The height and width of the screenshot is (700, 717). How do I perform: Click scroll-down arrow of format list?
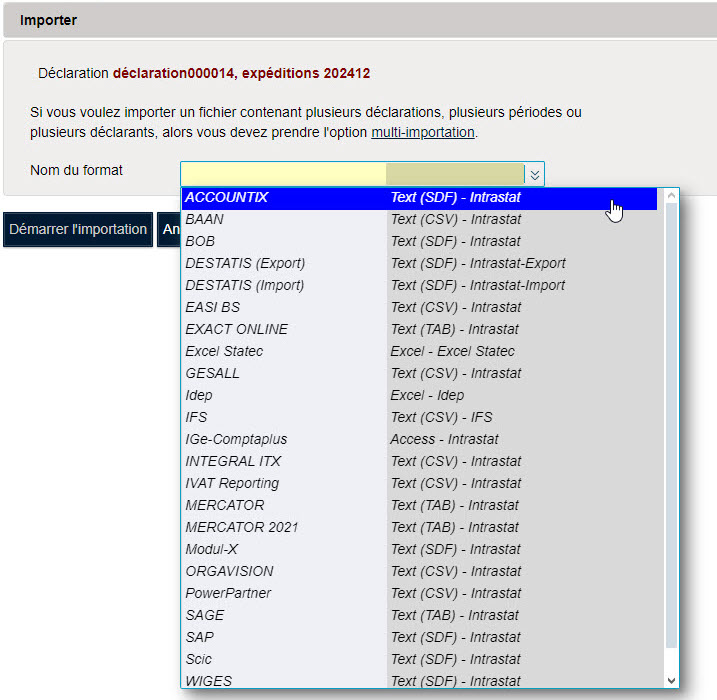[x=671, y=680]
